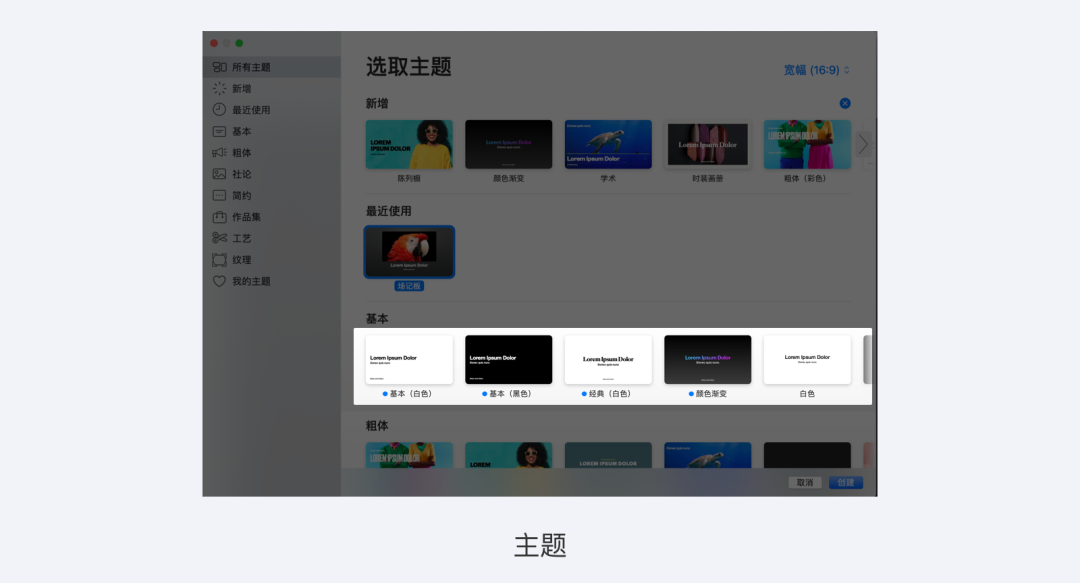Choose the 陈列橱 theme thumbnail
This screenshot has height=583, width=1080.
[409, 144]
